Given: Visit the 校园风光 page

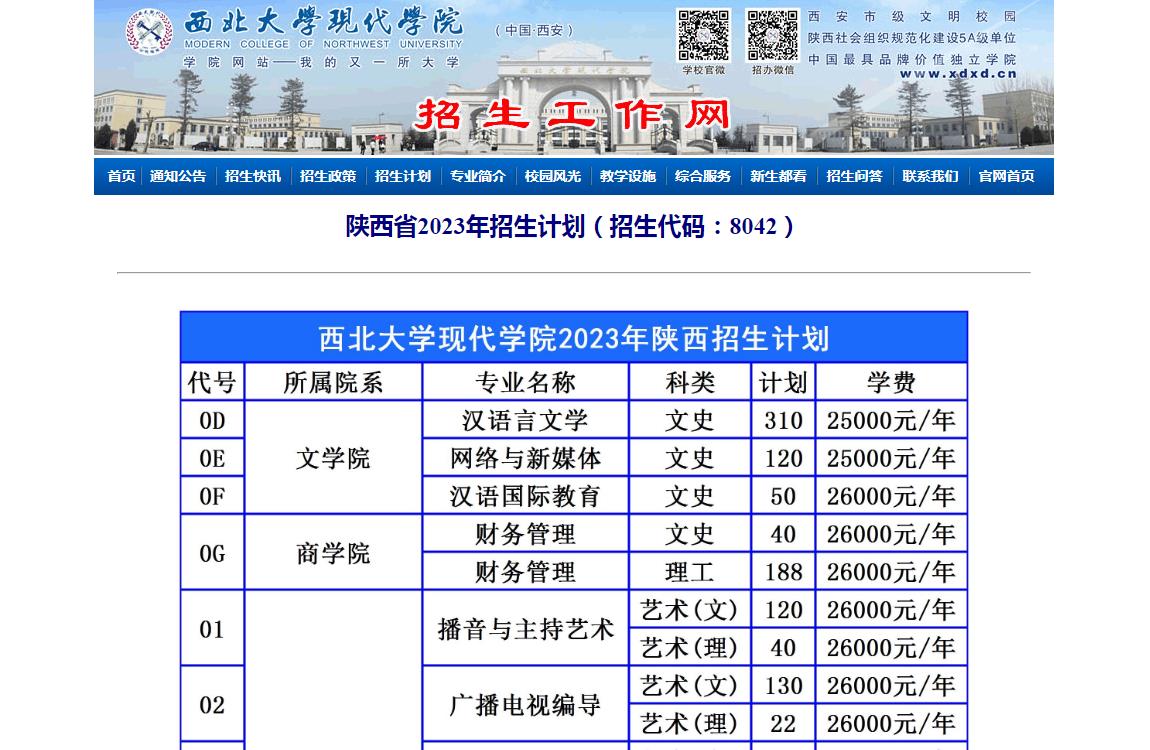Looking at the screenshot, I should point(552,176).
